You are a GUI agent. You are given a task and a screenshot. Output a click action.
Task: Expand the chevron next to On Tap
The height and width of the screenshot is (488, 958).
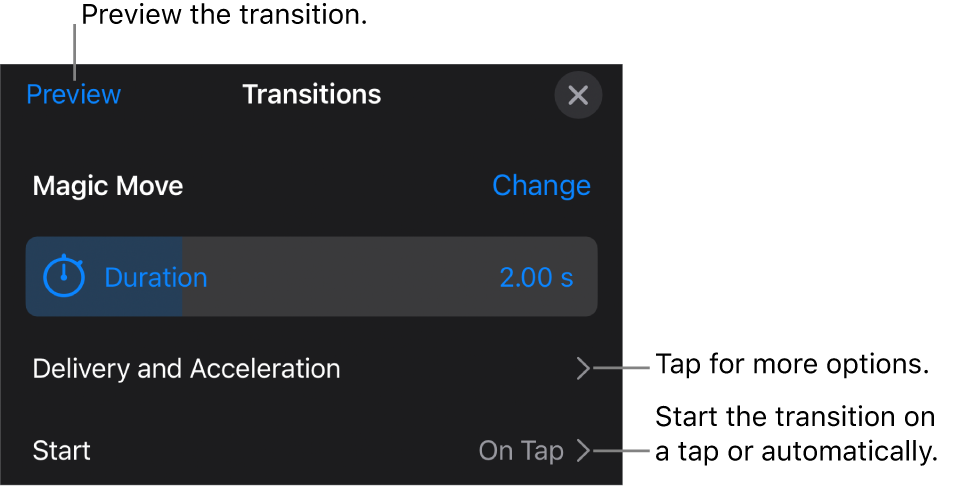tap(584, 451)
